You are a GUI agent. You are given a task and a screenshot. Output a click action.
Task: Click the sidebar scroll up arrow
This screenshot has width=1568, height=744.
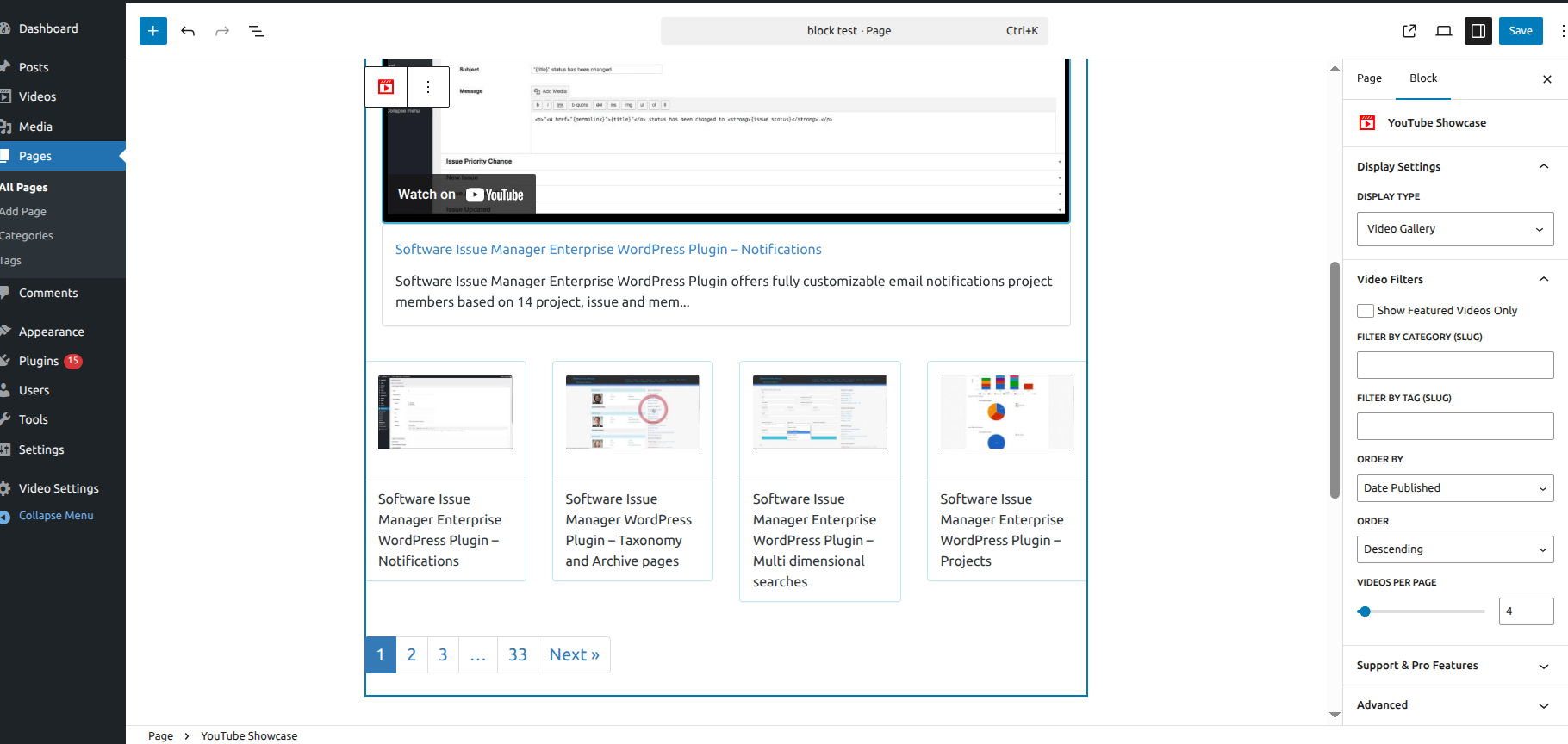pyautogui.click(x=1335, y=69)
